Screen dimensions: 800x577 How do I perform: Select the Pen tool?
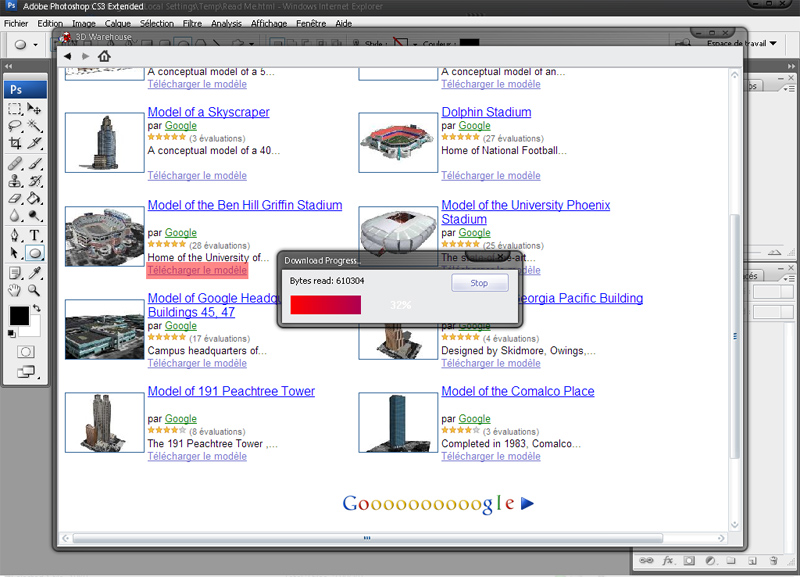tap(15, 235)
